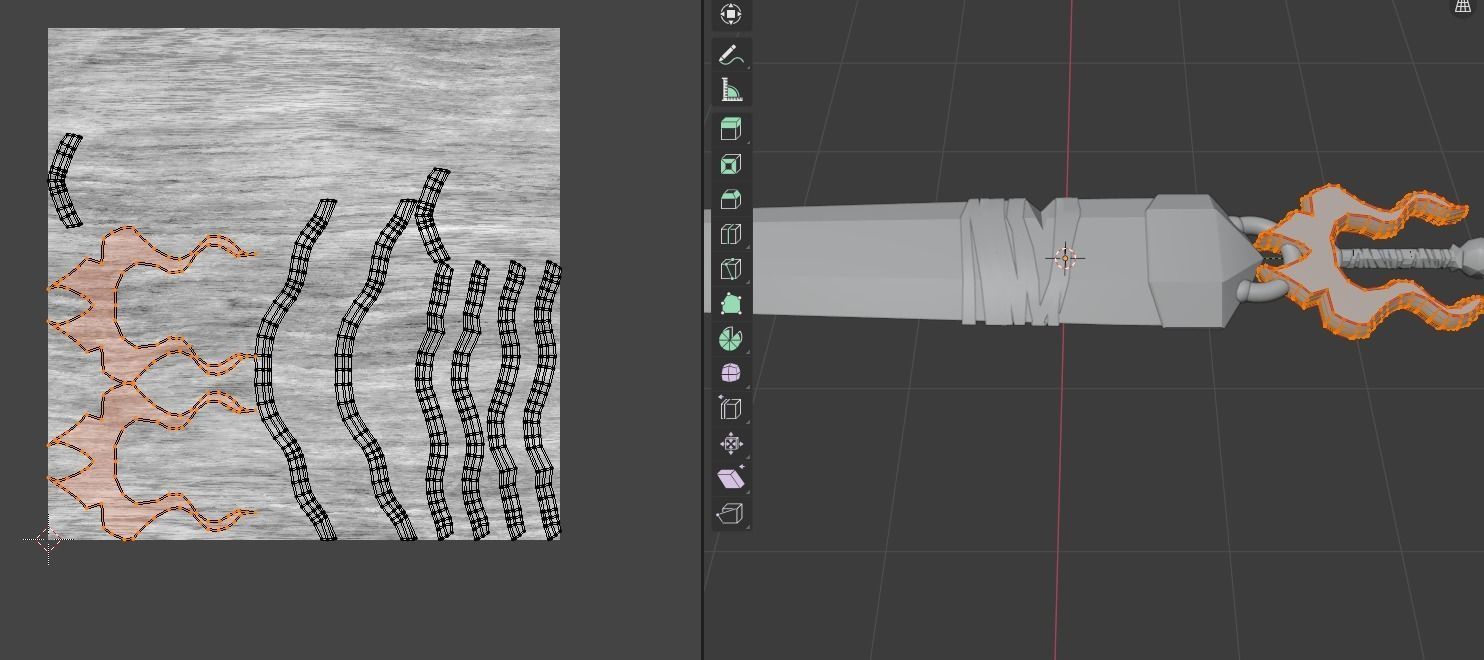Select the Loop Cut tool
This screenshot has width=1484, height=660.
tap(731, 234)
